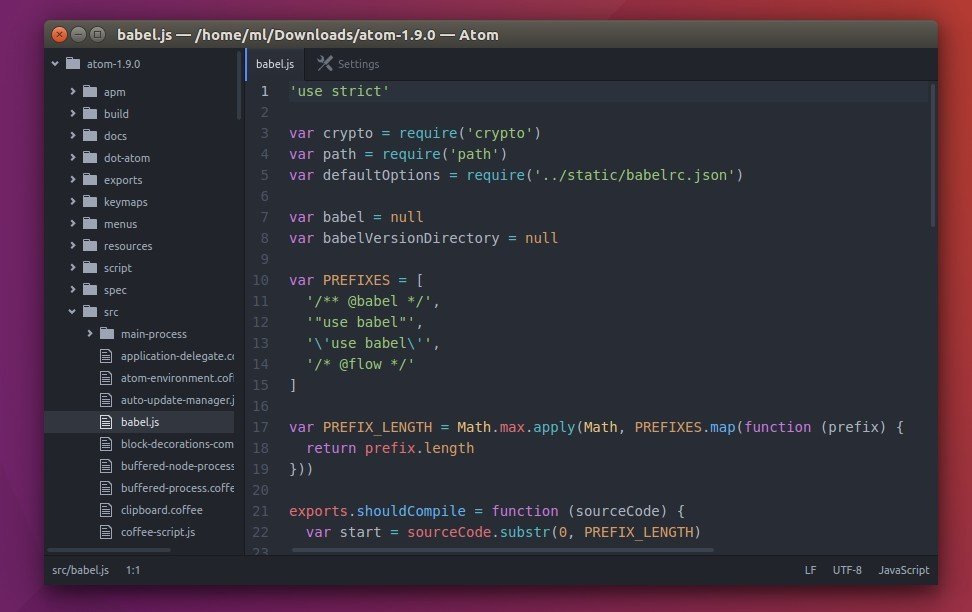Click the folder icon next to keymaps
Screen dimensions: 972x612
click(x=90, y=201)
